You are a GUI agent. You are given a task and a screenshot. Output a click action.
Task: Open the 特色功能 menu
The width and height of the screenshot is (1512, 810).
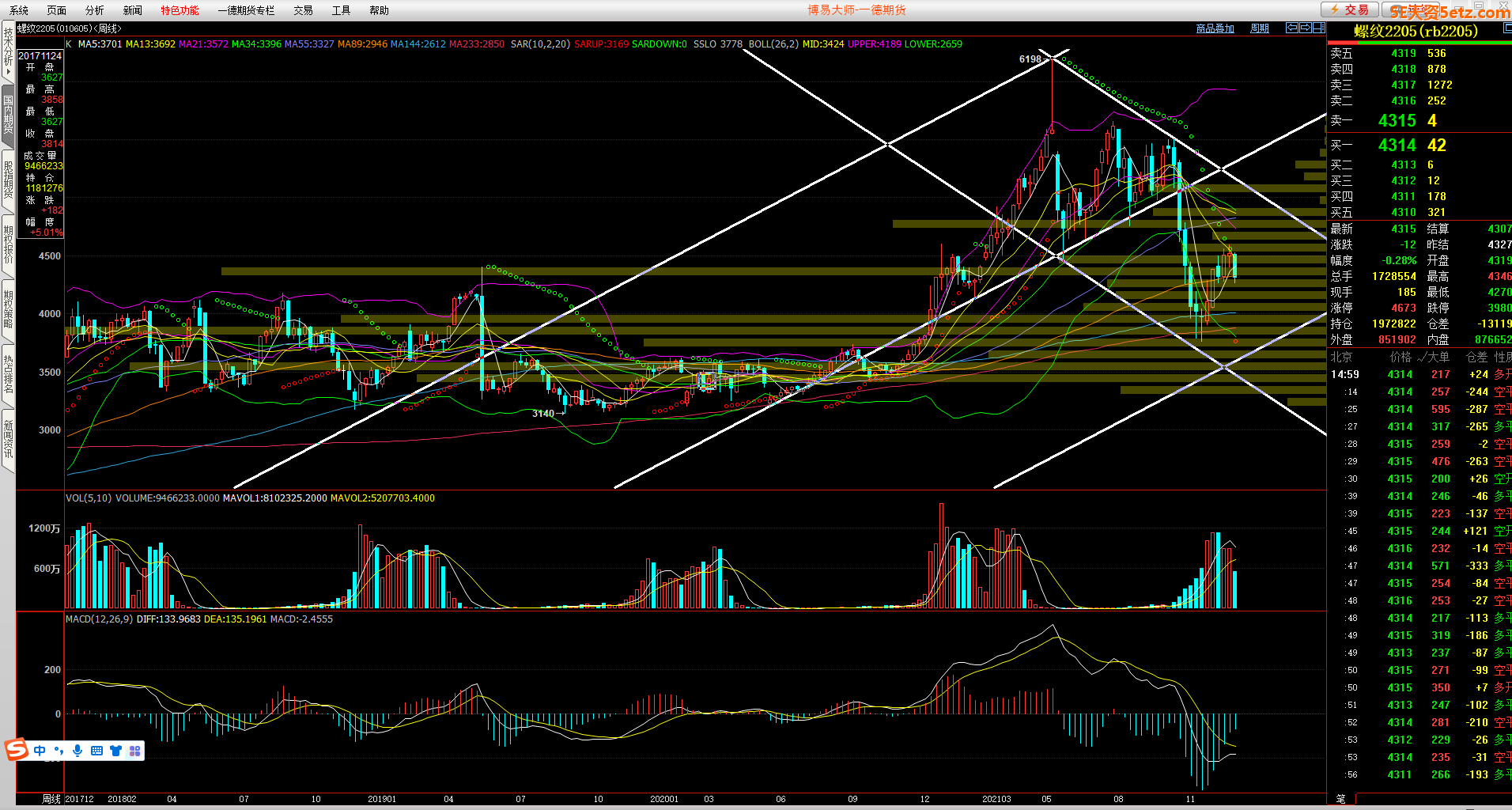click(180, 10)
